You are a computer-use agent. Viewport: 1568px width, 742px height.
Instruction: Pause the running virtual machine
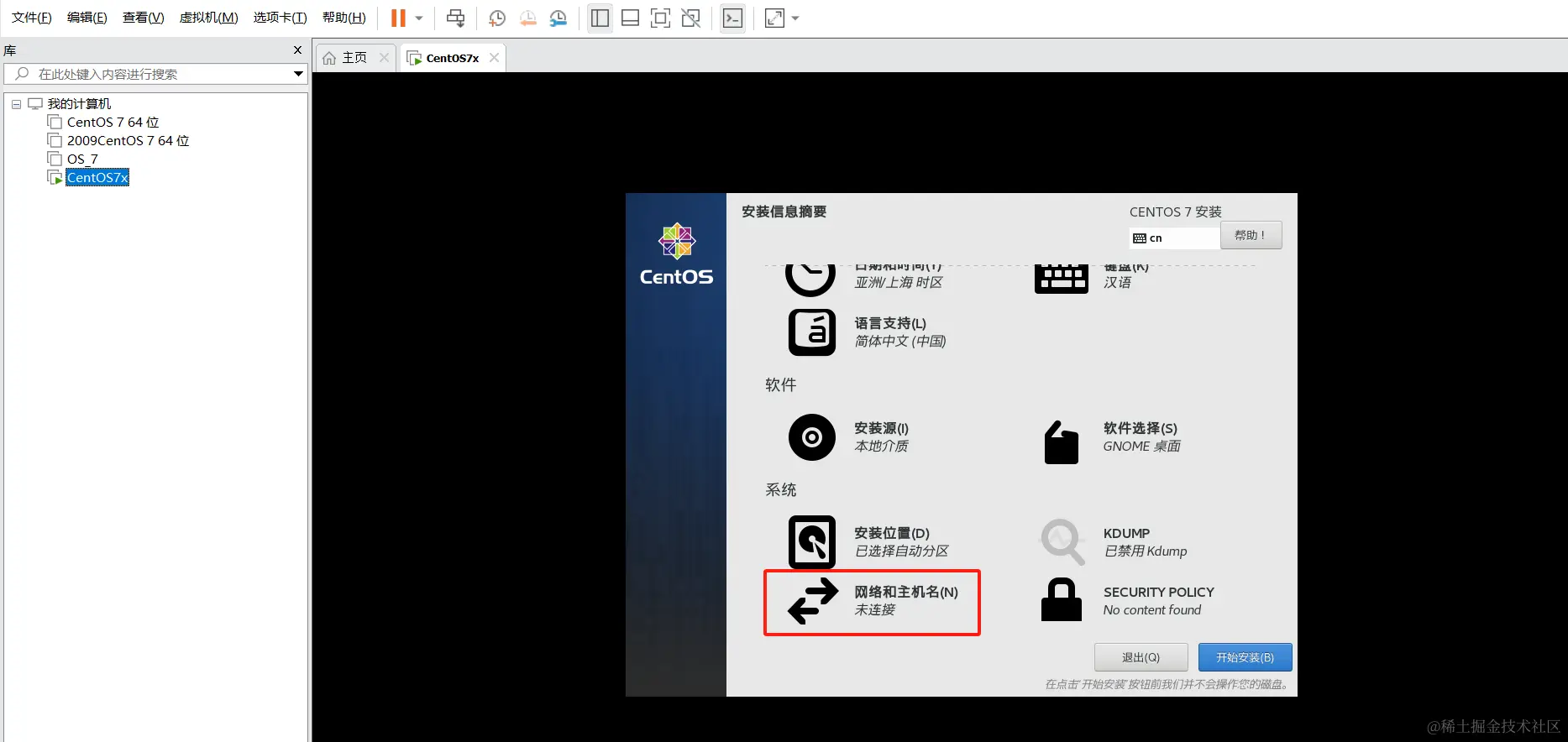click(398, 18)
